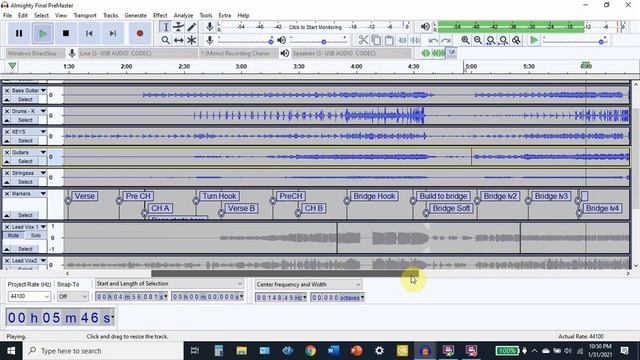Skip to the end of the project
640x360 pixels.
[x=113, y=33]
